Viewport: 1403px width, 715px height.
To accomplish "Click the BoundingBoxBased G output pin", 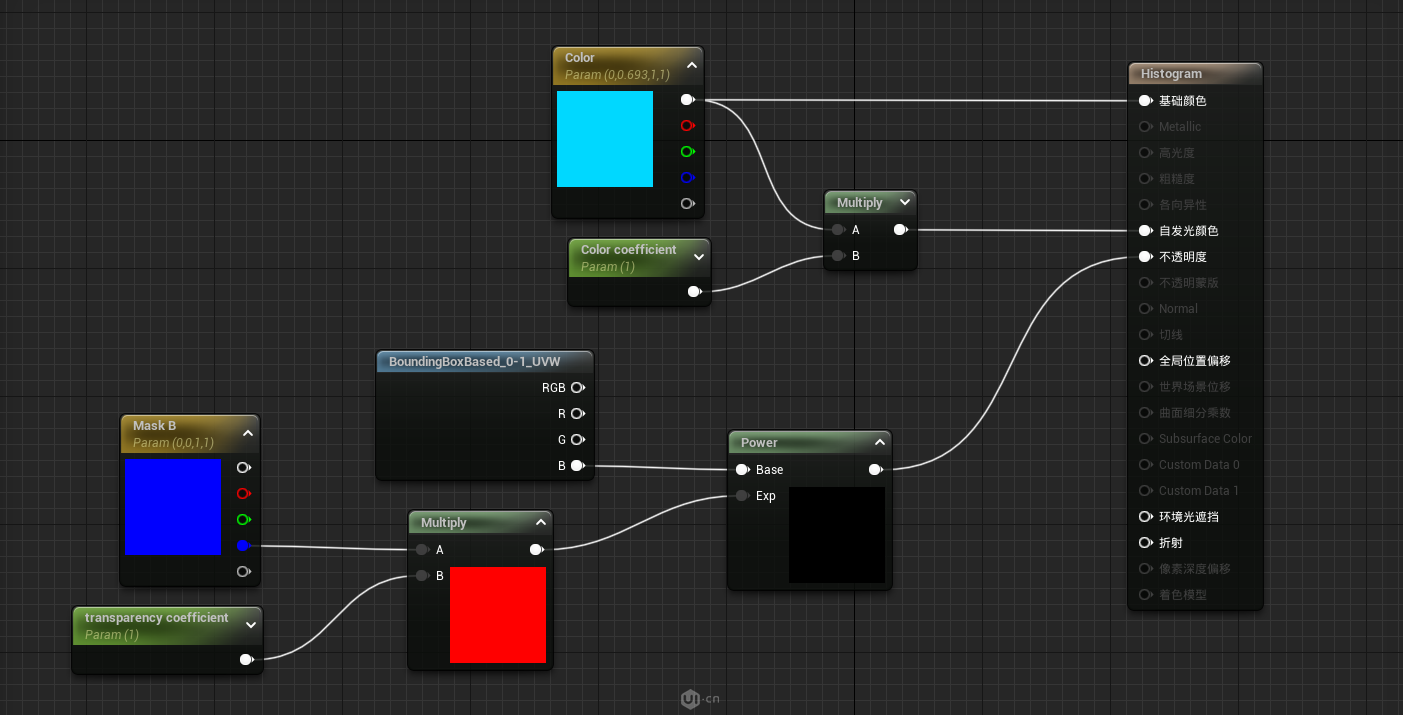I will (577, 440).
